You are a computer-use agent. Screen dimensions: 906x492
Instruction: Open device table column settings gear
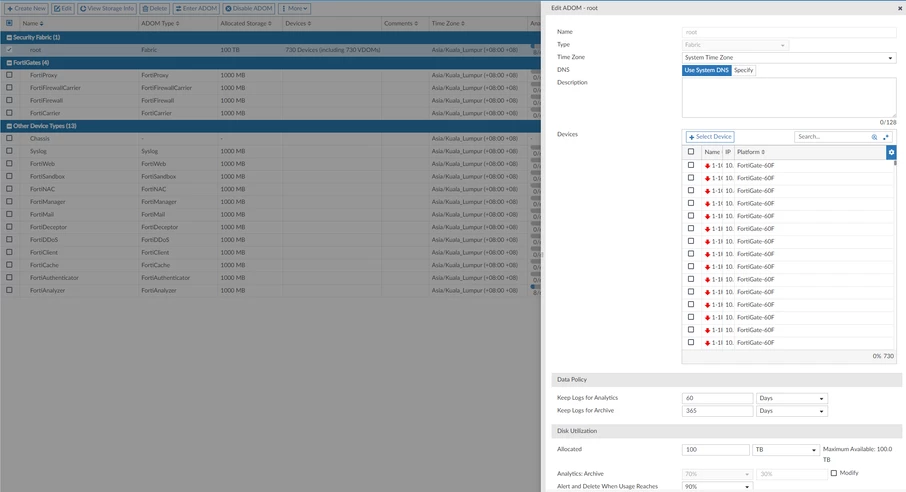click(x=891, y=152)
